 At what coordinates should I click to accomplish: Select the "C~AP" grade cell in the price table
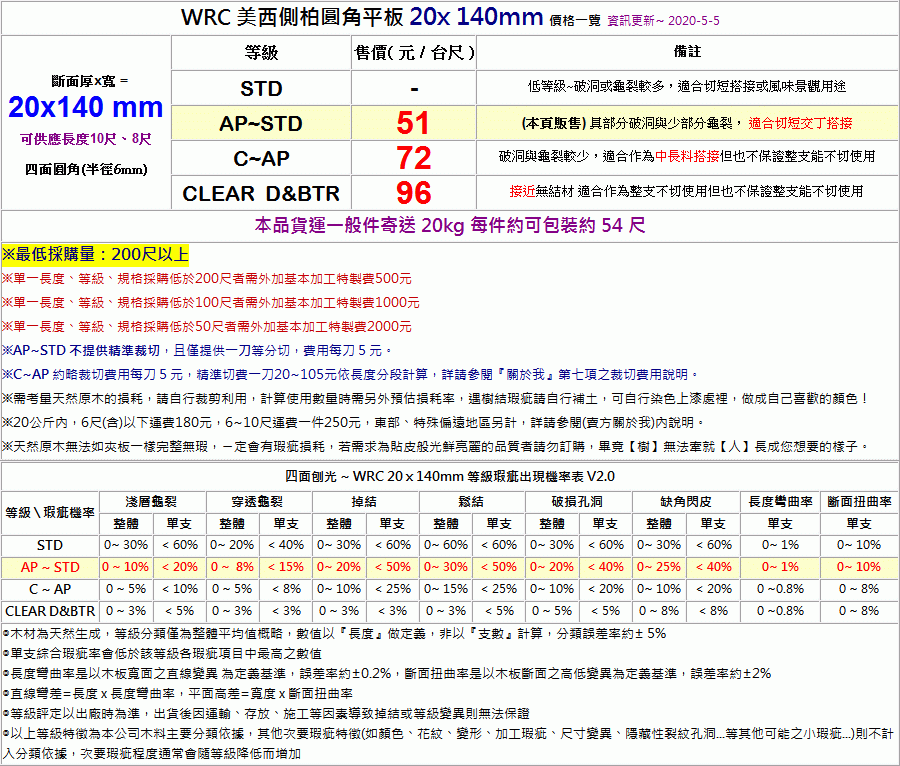click(261, 158)
